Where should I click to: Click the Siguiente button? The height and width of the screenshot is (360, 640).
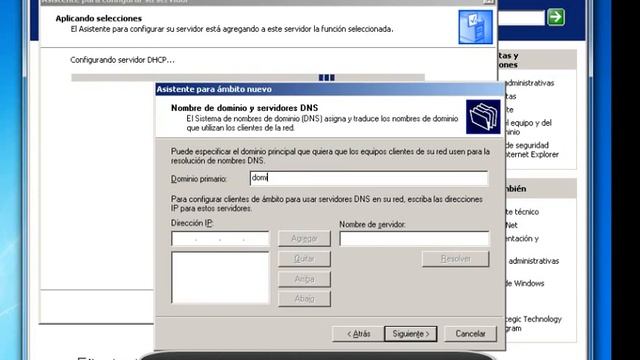(x=411, y=334)
